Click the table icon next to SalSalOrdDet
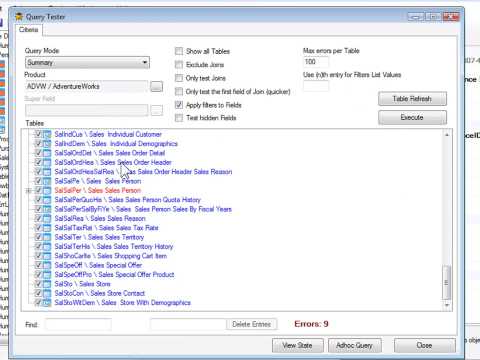This screenshot has height=360, width=480. (48, 153)
